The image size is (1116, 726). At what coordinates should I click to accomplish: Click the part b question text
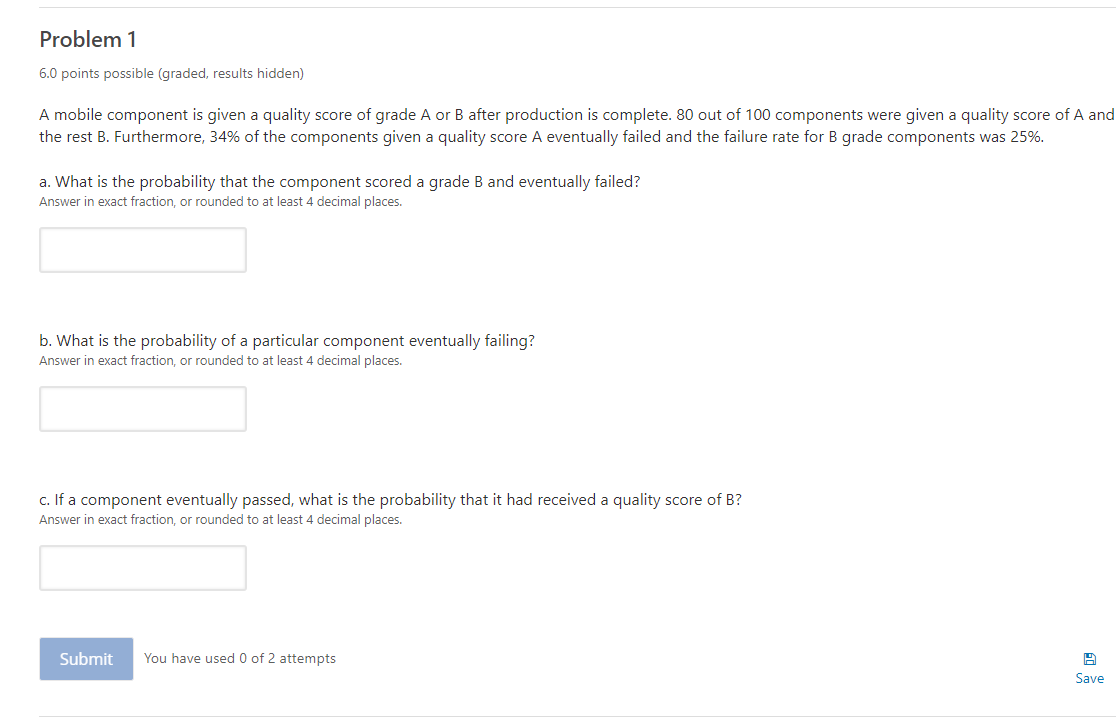pos(286,340)
